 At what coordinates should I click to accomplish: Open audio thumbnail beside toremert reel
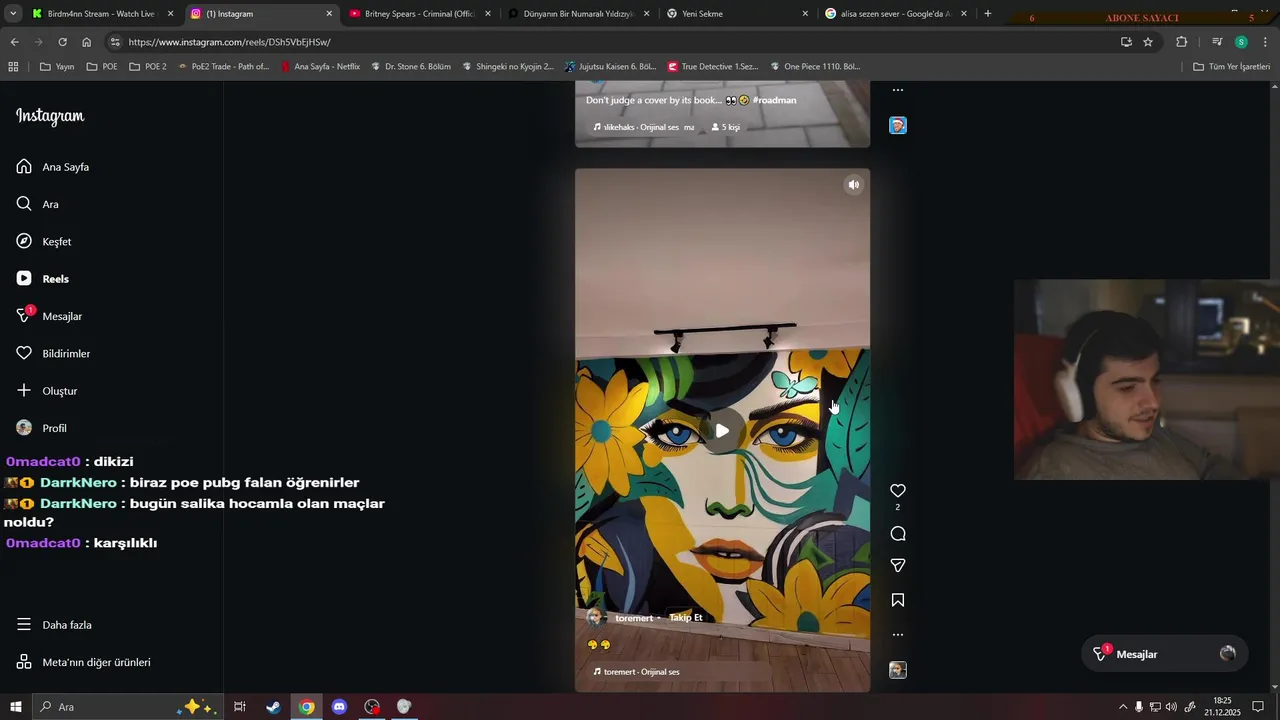[x=898, y=670]
